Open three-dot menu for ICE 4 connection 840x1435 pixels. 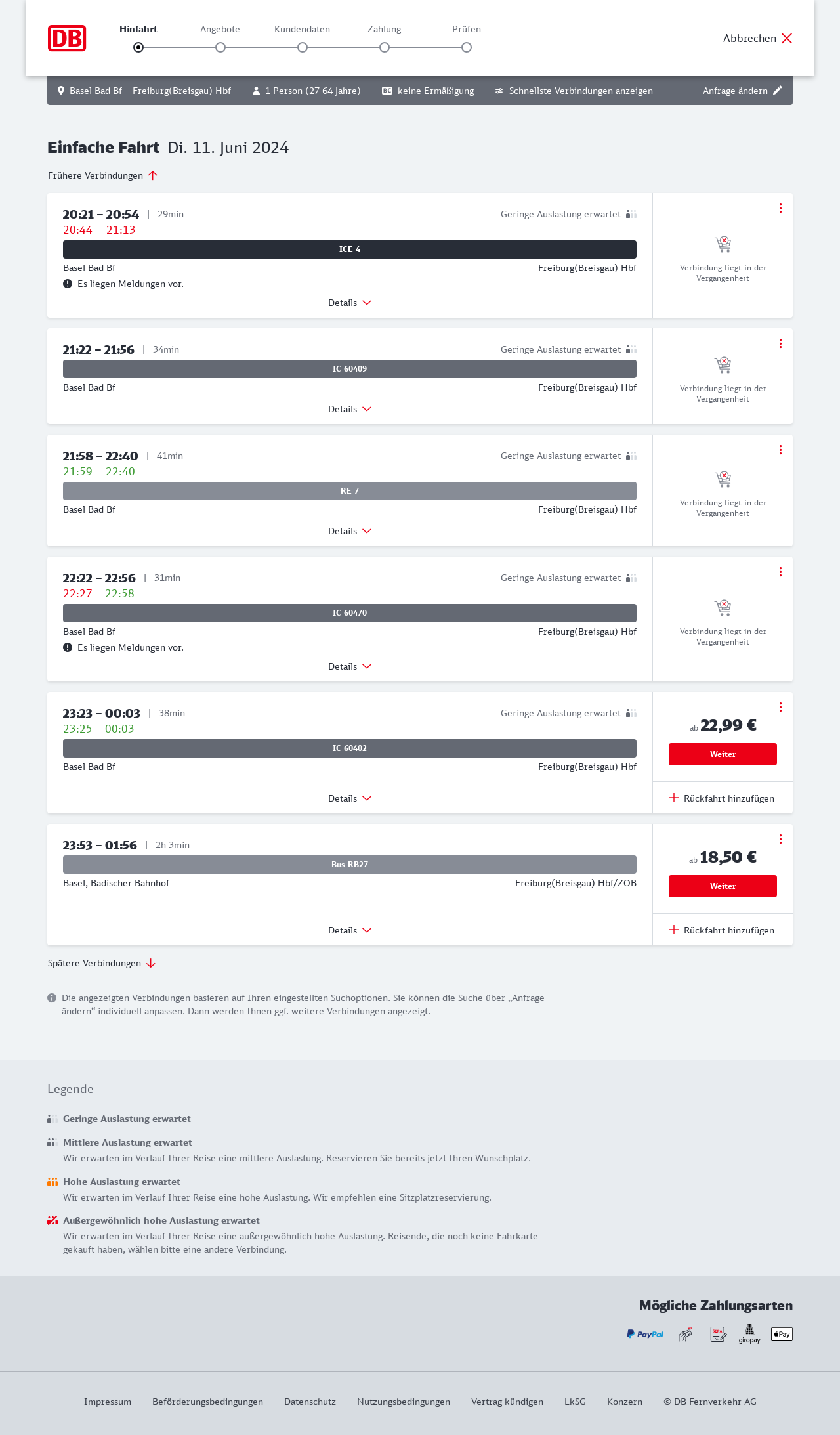pyautogui.click(x=780, y=208)
